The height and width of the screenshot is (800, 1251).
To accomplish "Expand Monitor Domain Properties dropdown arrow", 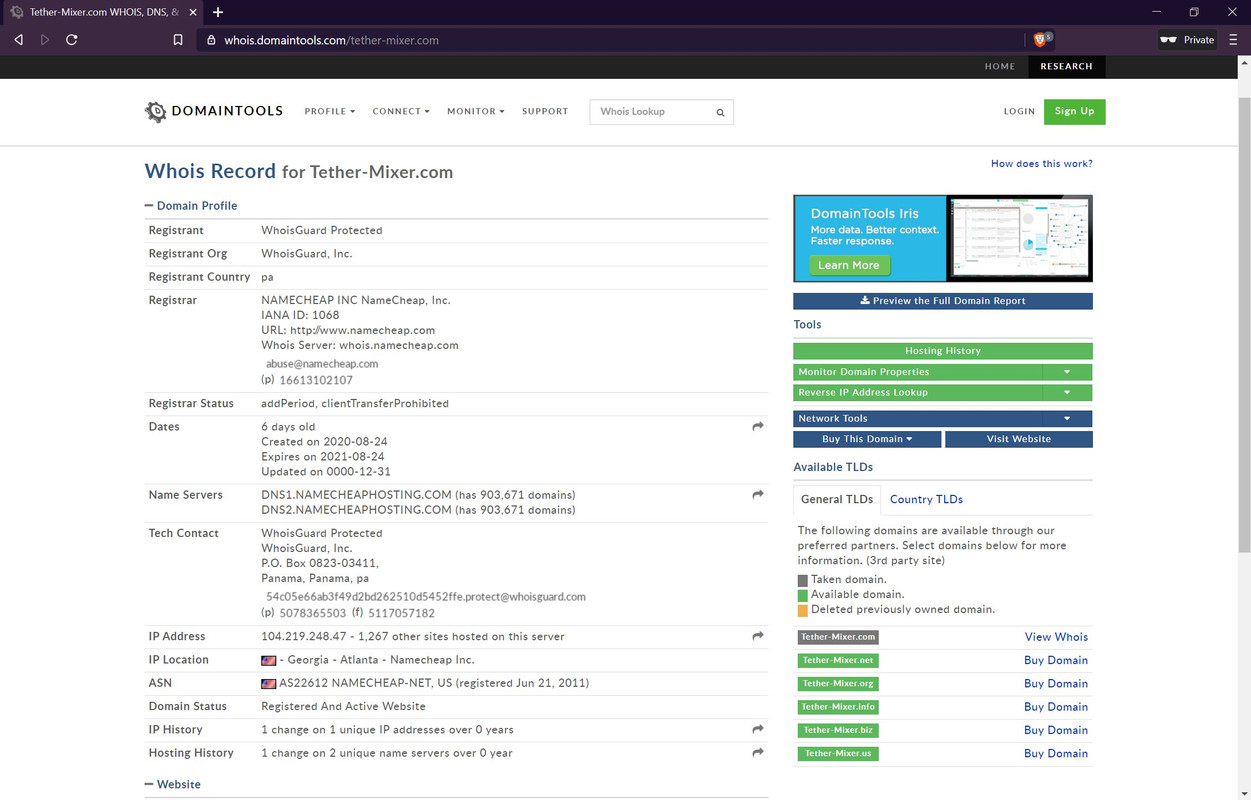I will click(x=1067, y=372).
